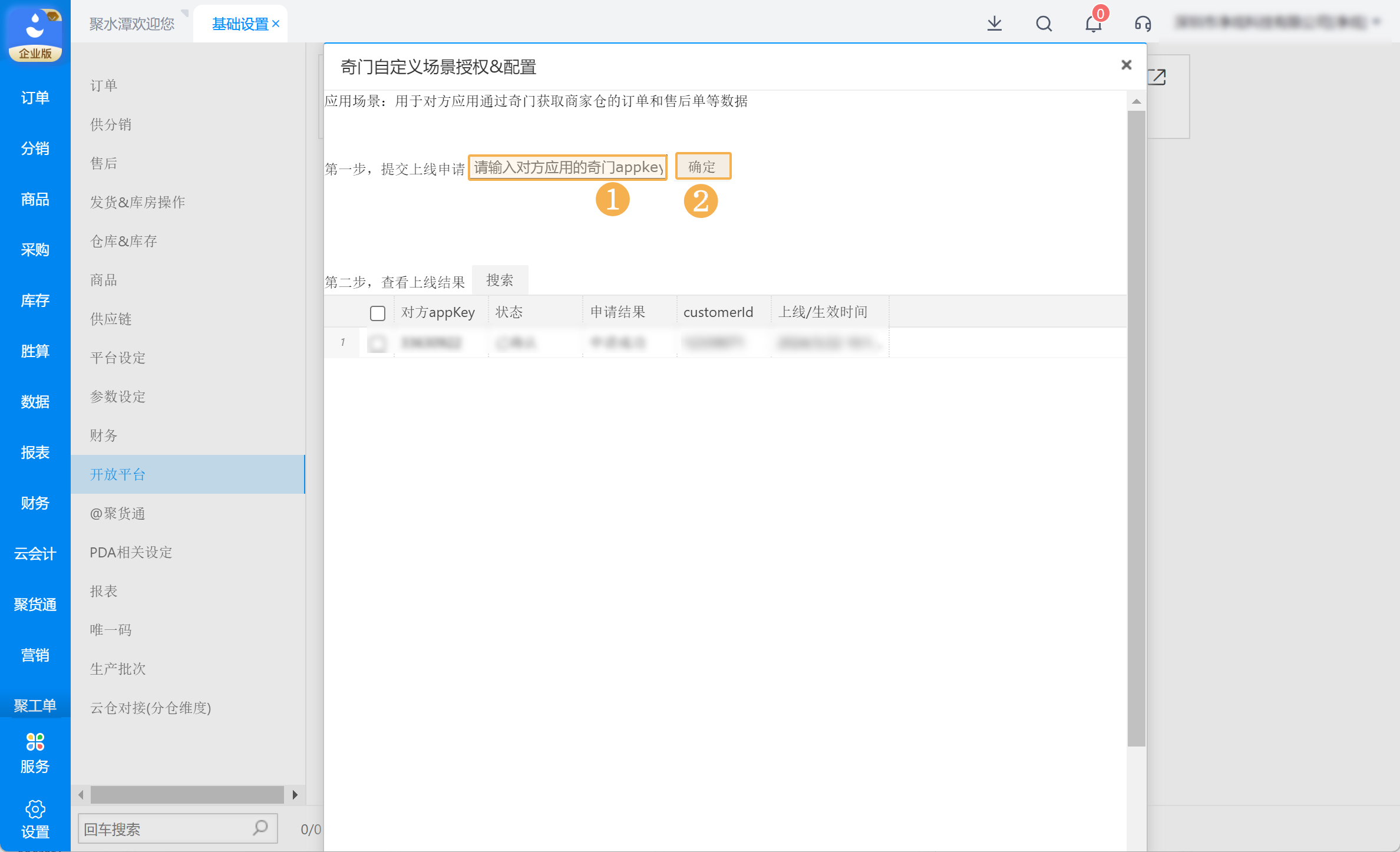The width and height of the screenshot is (1400, 852).
Task: Click magnifier icon in 回车搜索 box
Action: pyautogui.click(x=260, y=828)
